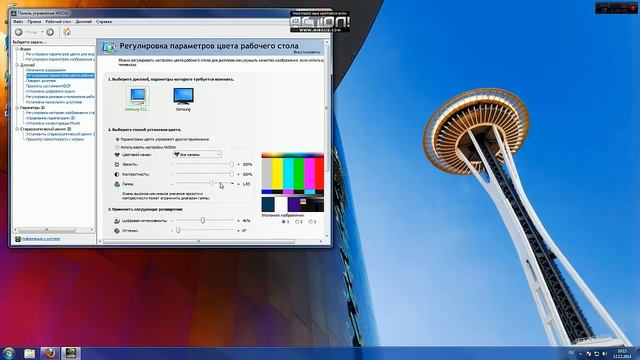Open the Рабочий стол menu

click(58, 22)
